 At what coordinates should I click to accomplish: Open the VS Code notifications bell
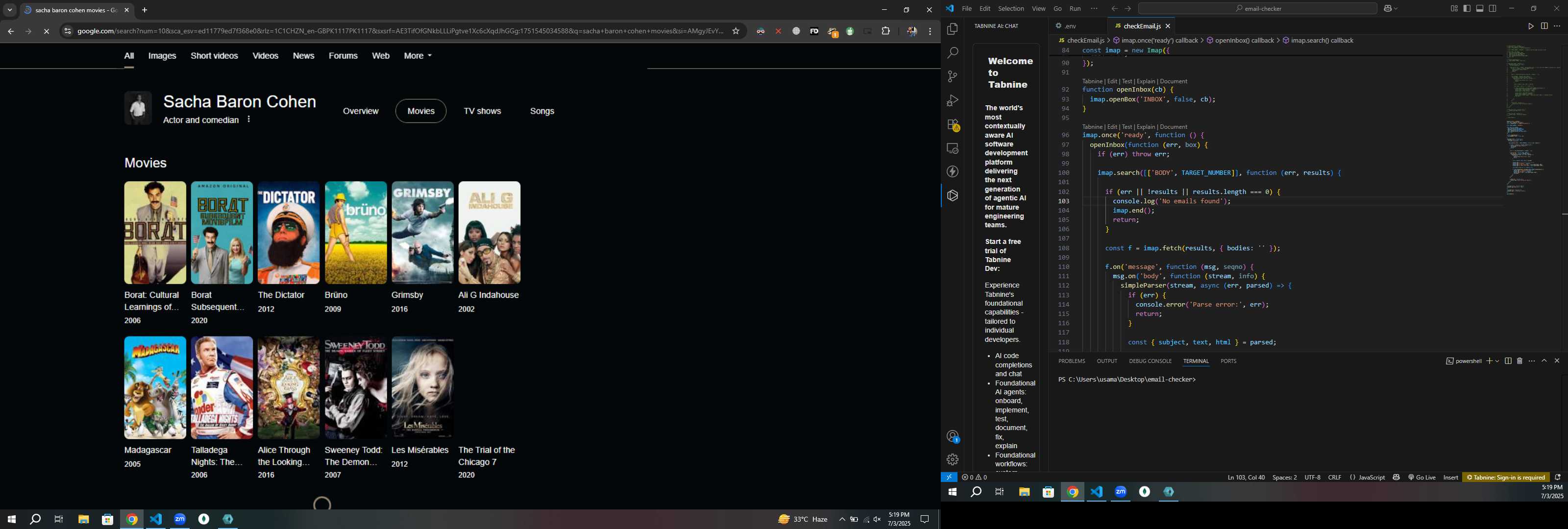tap(1558, 477)
